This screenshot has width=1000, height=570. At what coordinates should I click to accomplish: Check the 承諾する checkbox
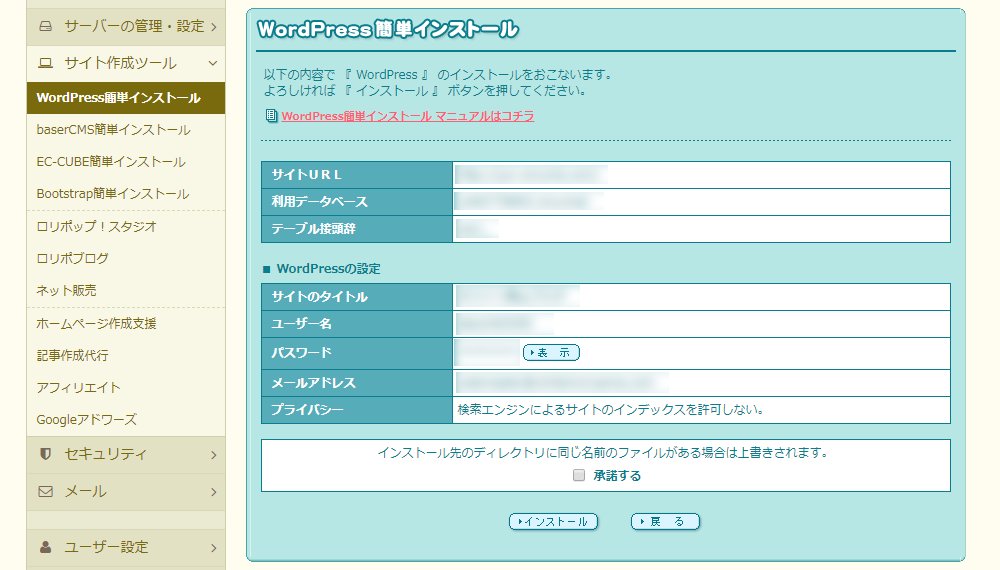point(579,475)
